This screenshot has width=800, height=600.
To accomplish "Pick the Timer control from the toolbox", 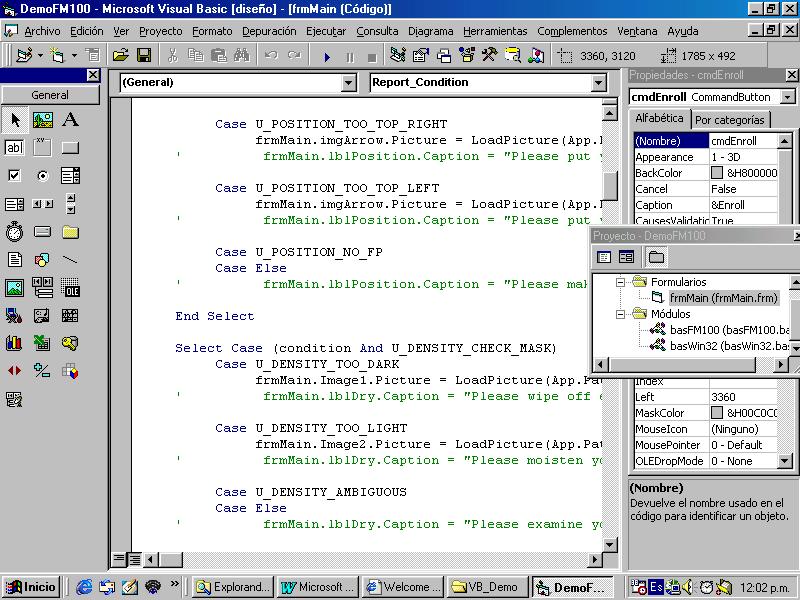I will 14,232.
